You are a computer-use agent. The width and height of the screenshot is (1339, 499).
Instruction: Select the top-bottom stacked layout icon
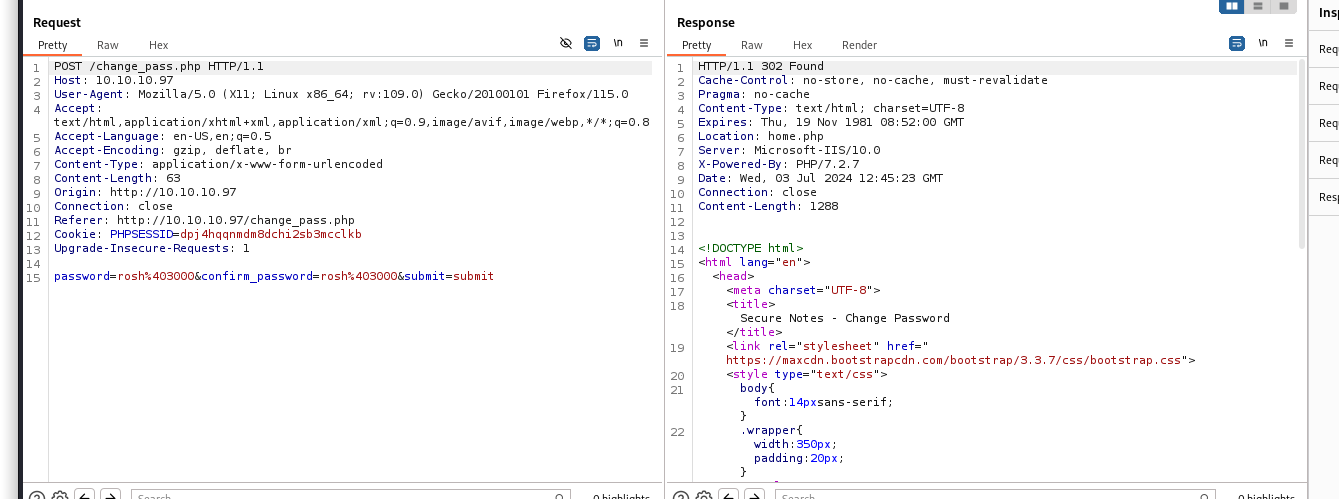(x=1257, y=6)
